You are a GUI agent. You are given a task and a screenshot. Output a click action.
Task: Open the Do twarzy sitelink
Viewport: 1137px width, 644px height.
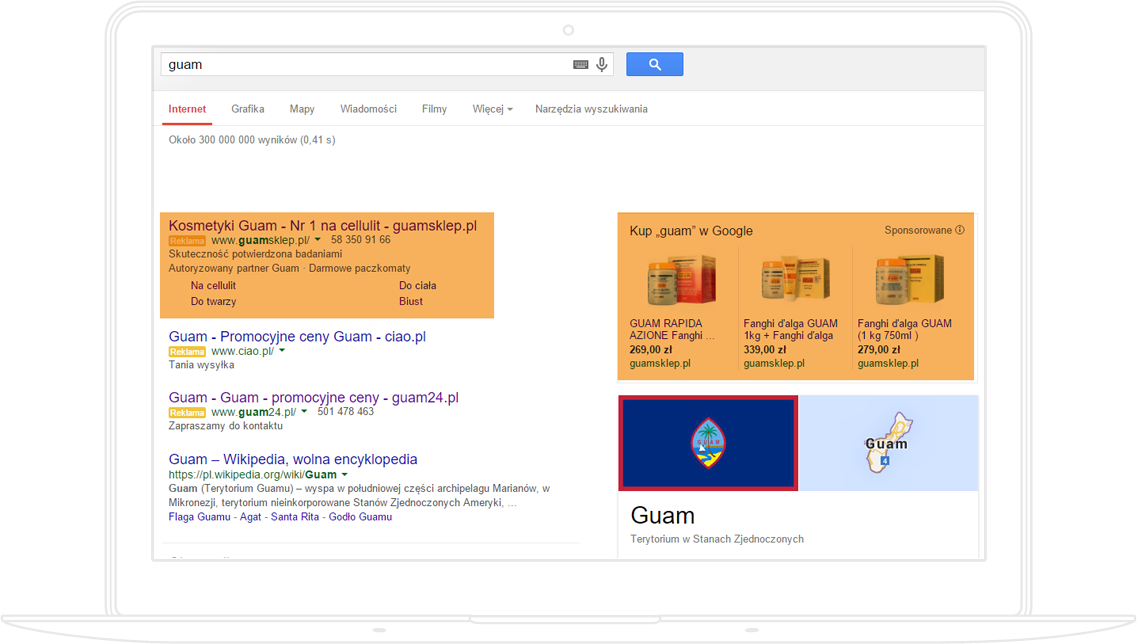213,302
